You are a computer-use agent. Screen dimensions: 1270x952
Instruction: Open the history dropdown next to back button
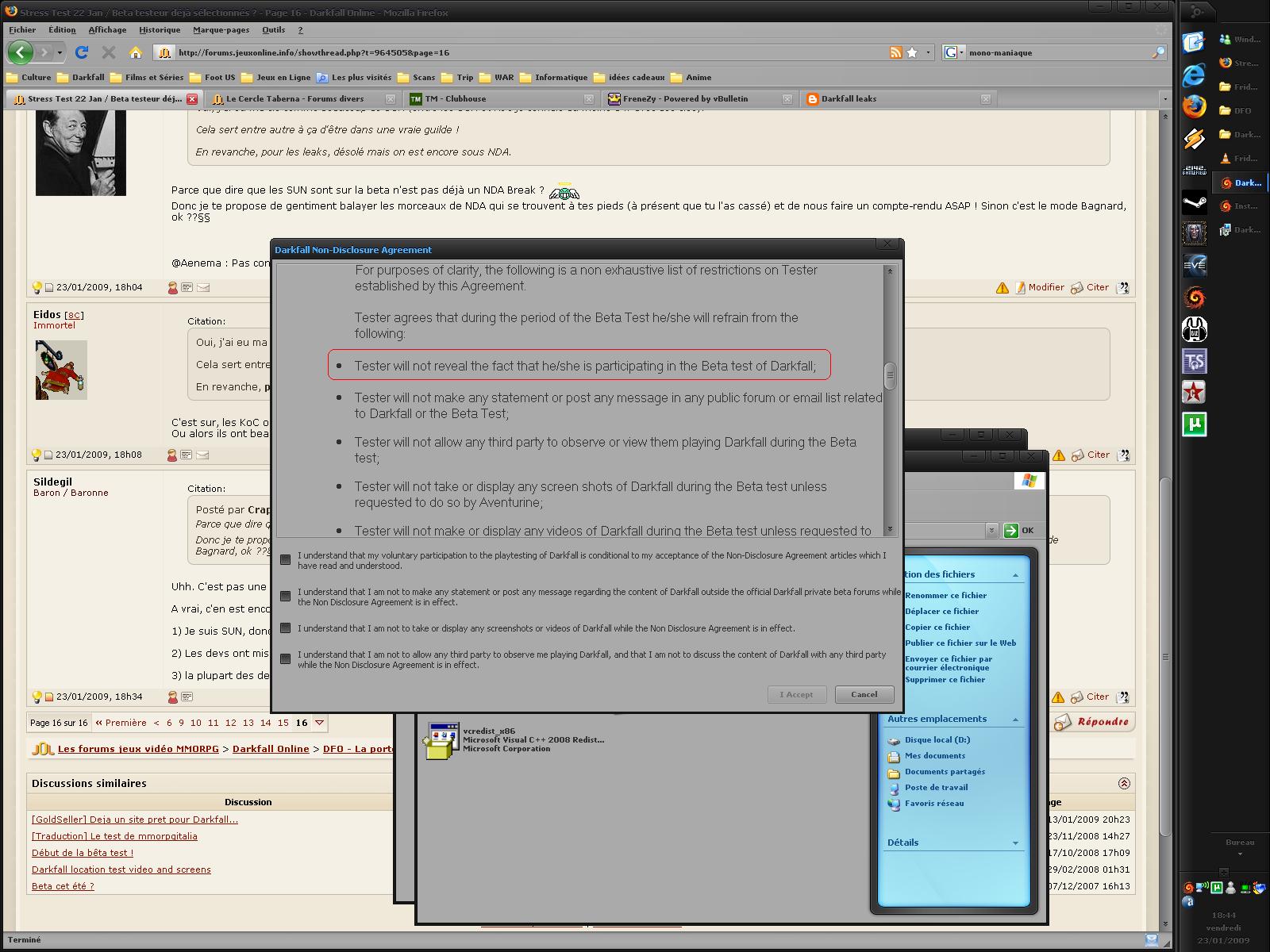(x=60, y=52)
